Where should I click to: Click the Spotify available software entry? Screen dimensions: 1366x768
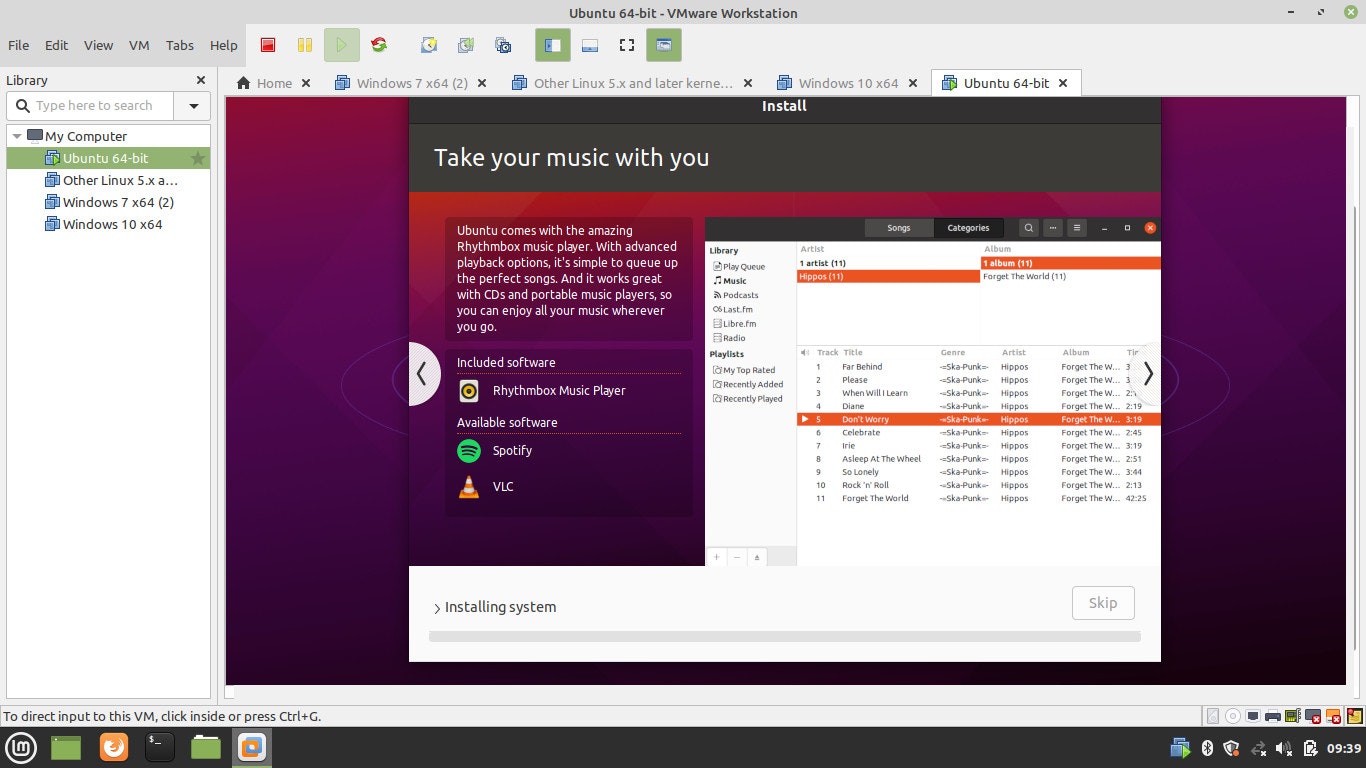click(494, 450)
